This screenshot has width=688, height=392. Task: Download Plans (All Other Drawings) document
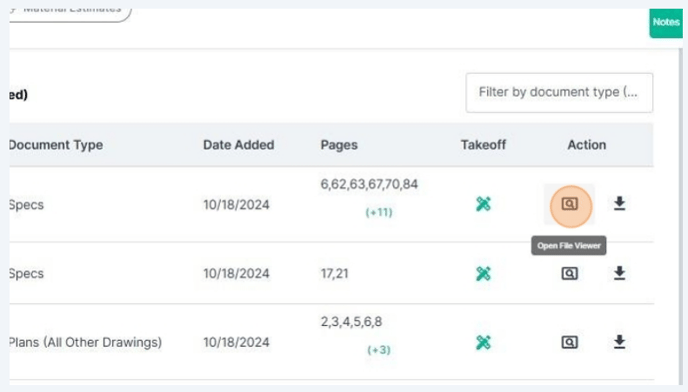[619, 342]
